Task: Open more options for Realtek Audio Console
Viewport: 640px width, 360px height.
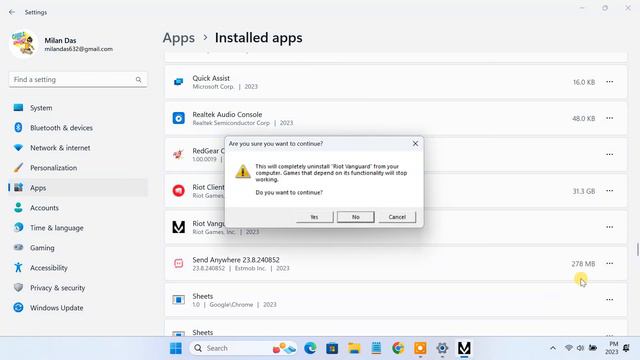Action: coord(609,118)
